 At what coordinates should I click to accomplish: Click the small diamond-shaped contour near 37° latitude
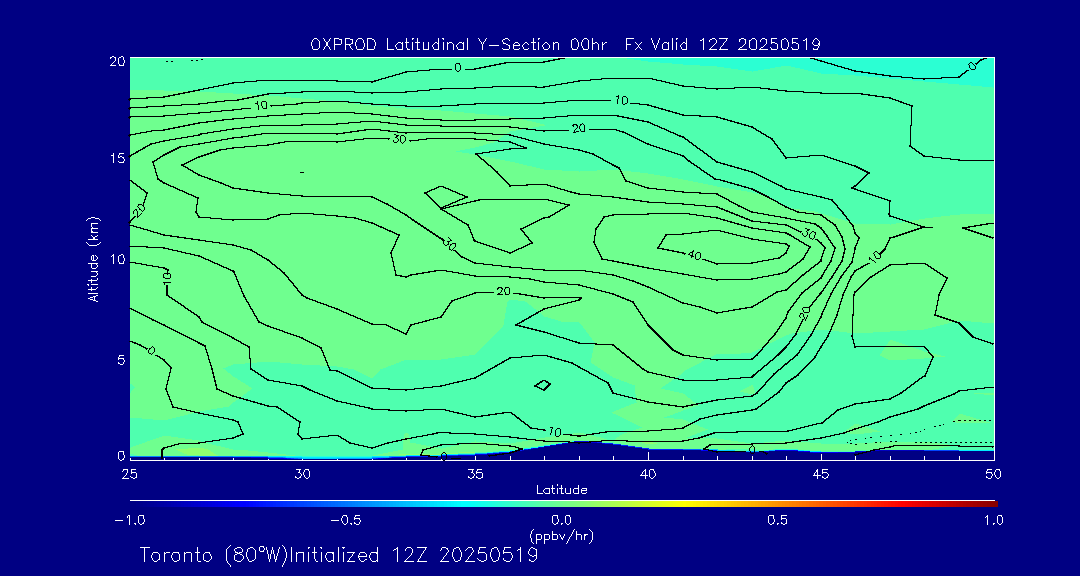pos(543,385)
